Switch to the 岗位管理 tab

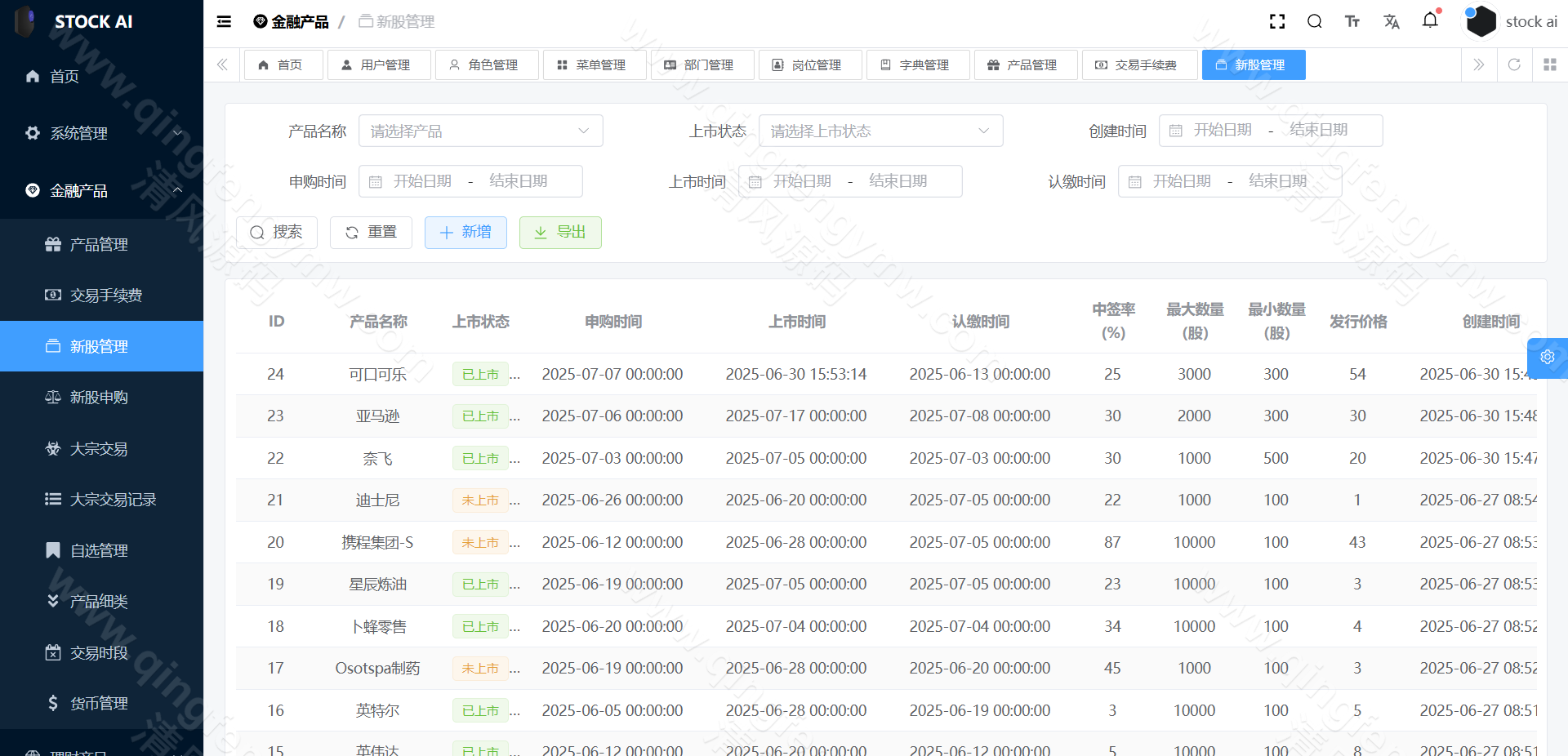pyautogui.click(x=809, y=64)
